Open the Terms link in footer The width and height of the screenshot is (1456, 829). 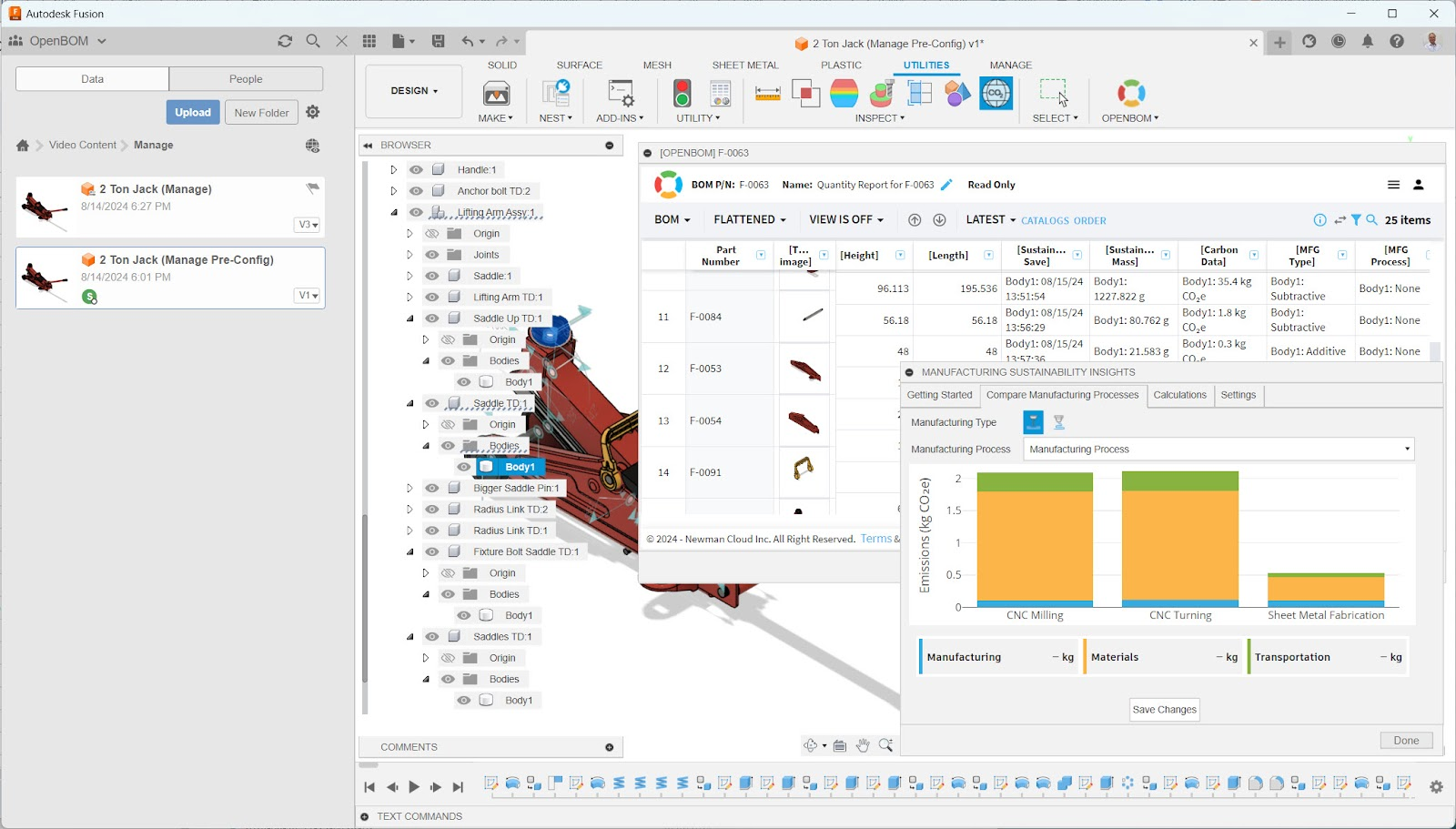[x=876, y=539]
